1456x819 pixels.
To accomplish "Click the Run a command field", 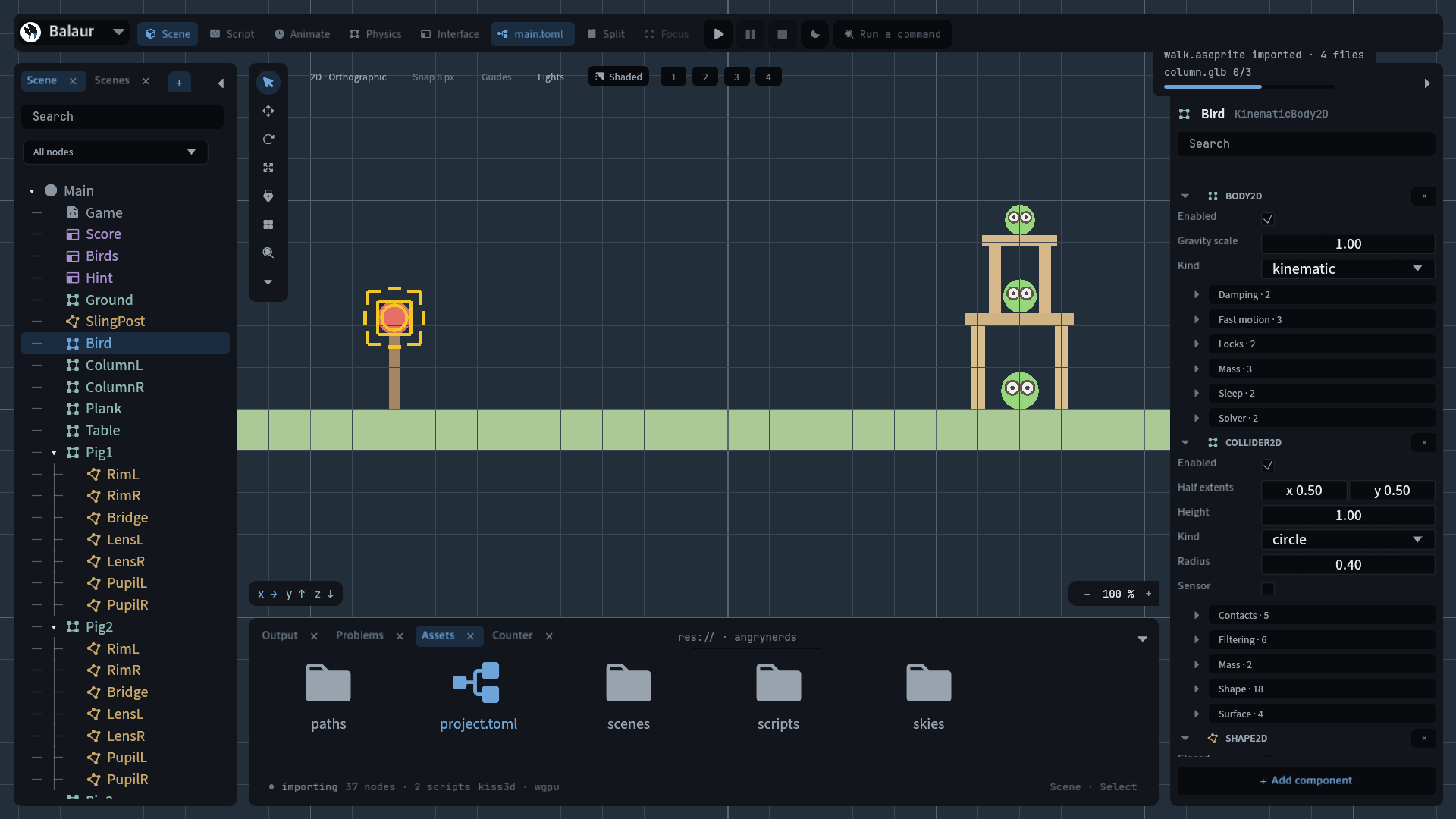I will (x=893, y=34).
